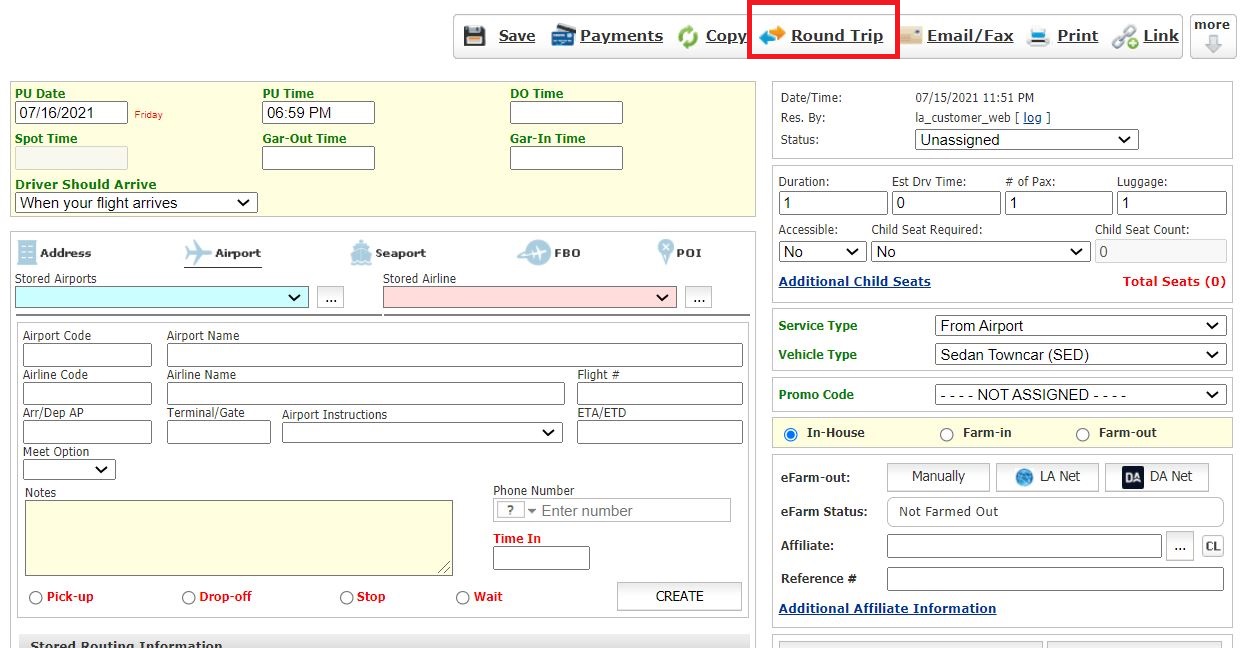Click the CREATE button
This screenshot has height=648, width=1255.
[x=679, y=596]
